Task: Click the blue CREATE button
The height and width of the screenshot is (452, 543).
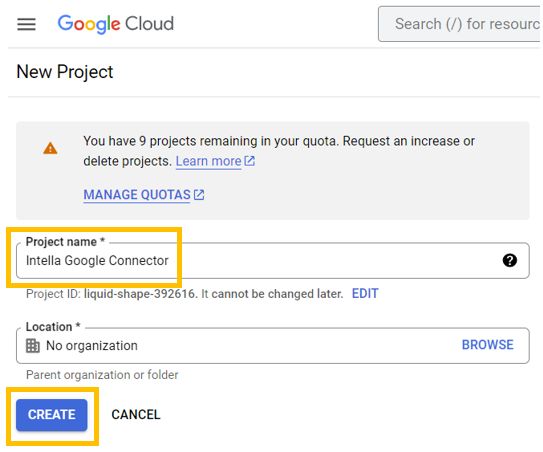Action: pyautogui.click(x=52, y=415)
